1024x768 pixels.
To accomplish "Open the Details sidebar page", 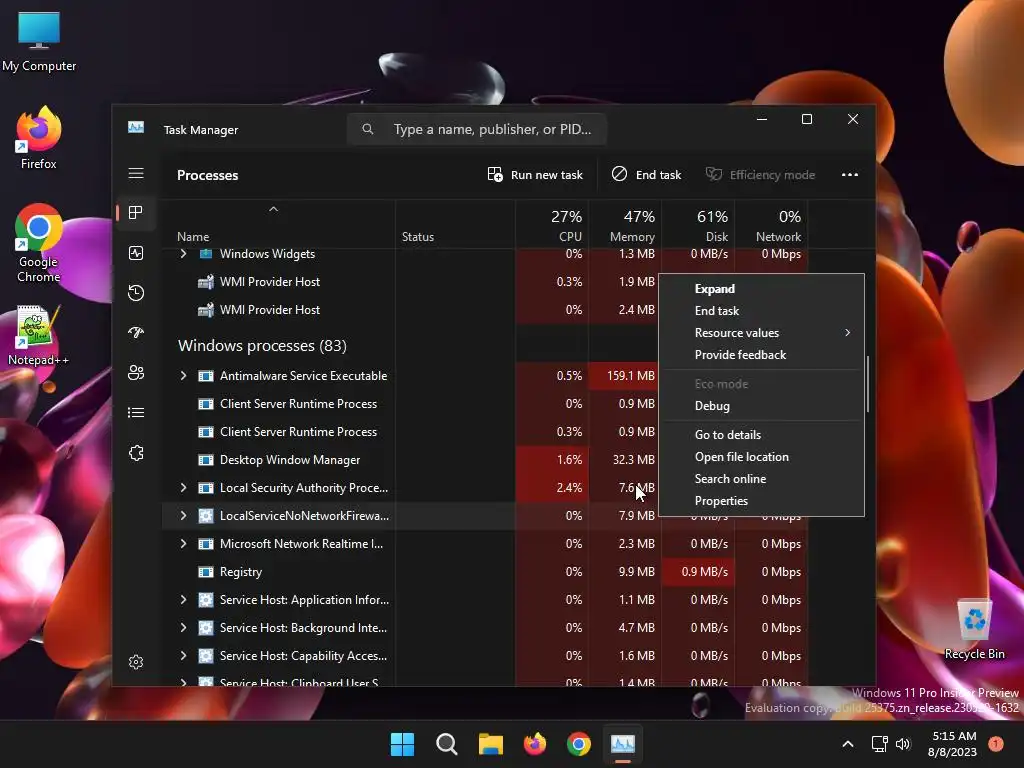I will 136,413.
